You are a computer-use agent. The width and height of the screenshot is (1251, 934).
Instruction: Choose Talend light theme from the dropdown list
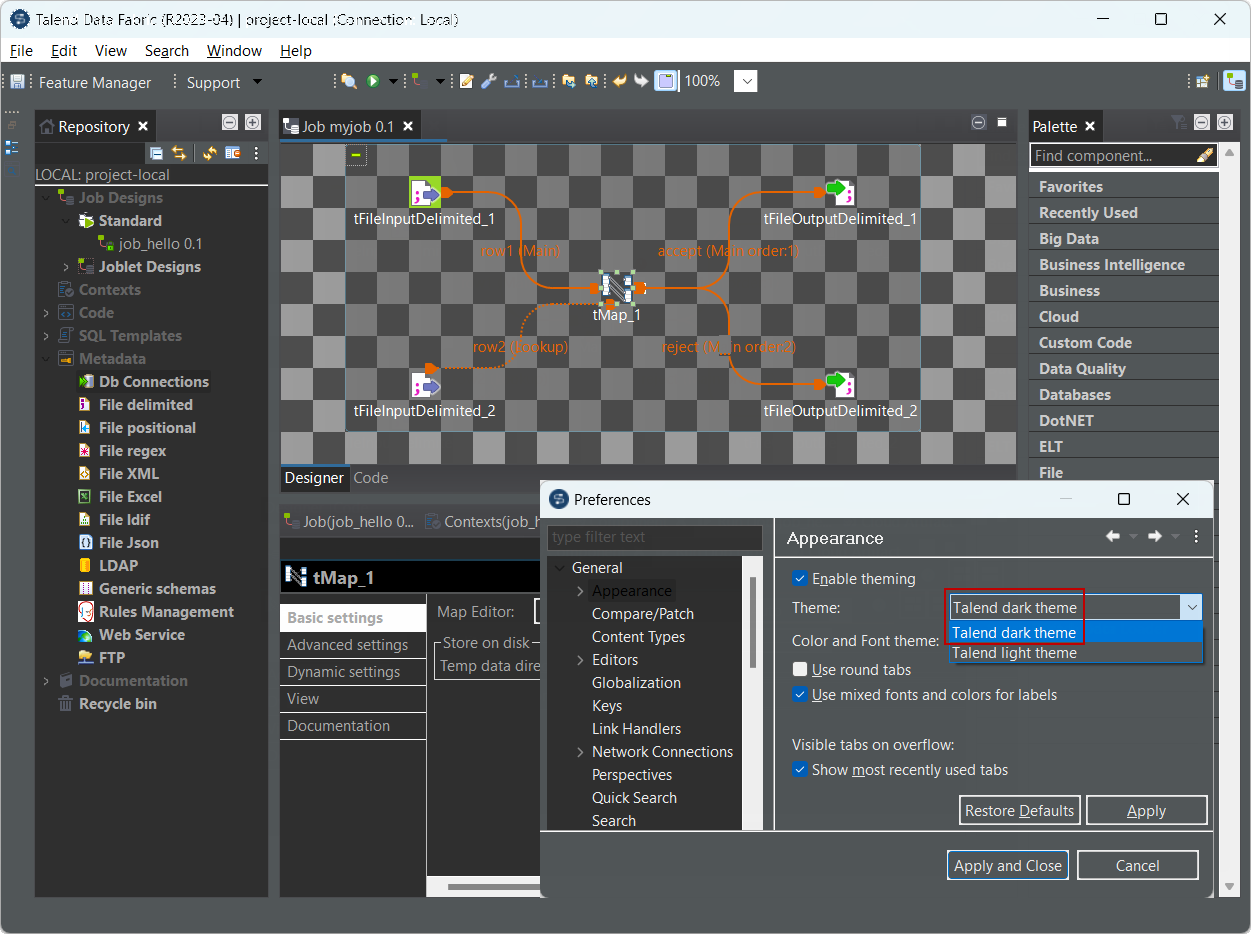pyautogui.click(x=1014, y=653)
